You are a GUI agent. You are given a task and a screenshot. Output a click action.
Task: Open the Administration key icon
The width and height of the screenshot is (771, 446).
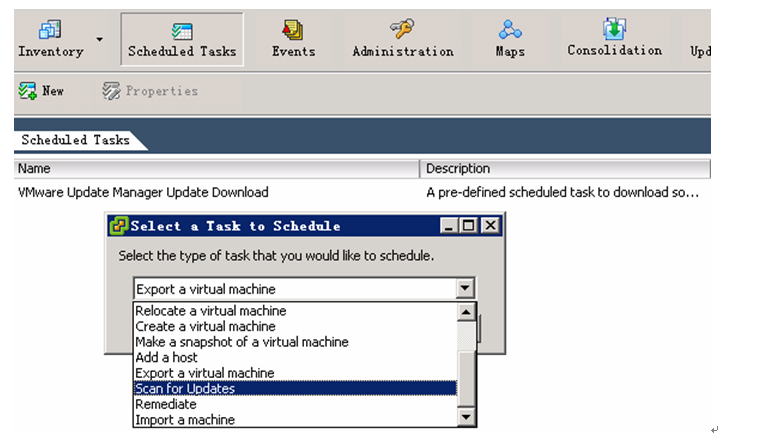tap(402, 29)
